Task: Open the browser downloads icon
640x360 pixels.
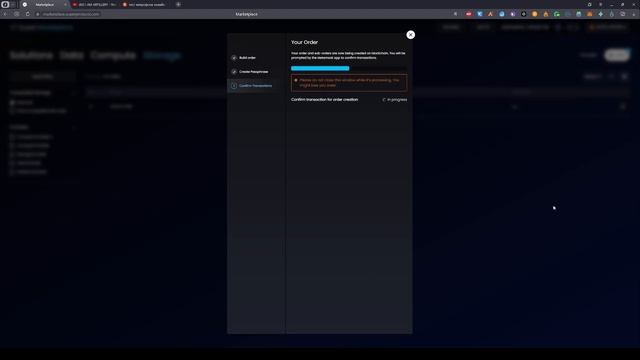Action: 634,14
